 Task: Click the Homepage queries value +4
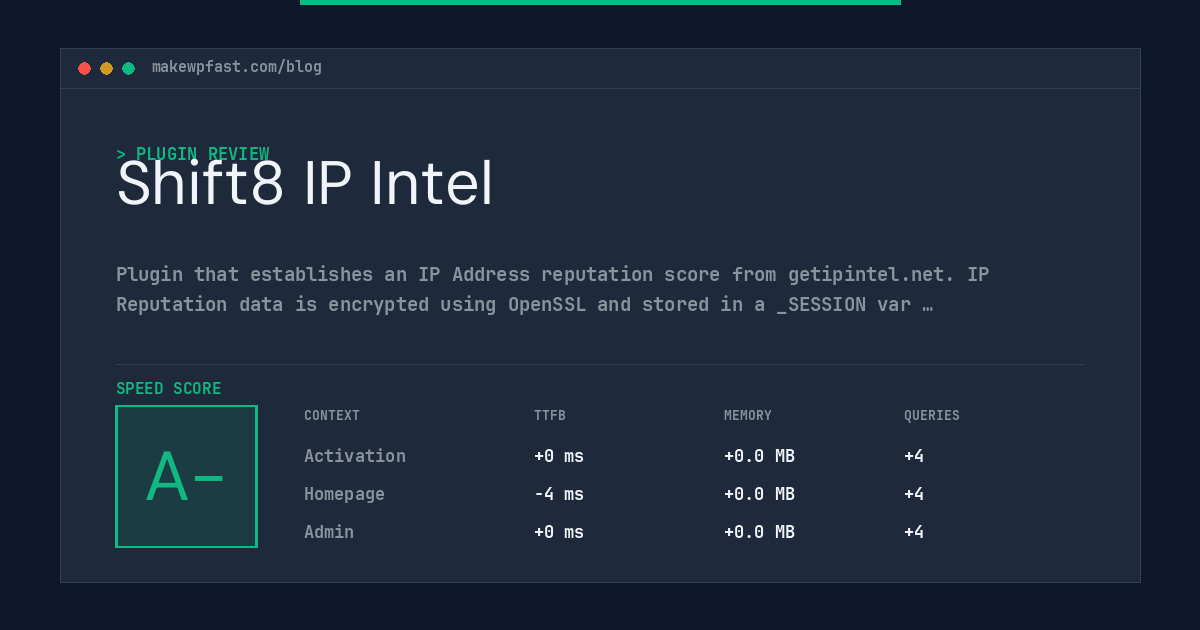tap(914, 494)
